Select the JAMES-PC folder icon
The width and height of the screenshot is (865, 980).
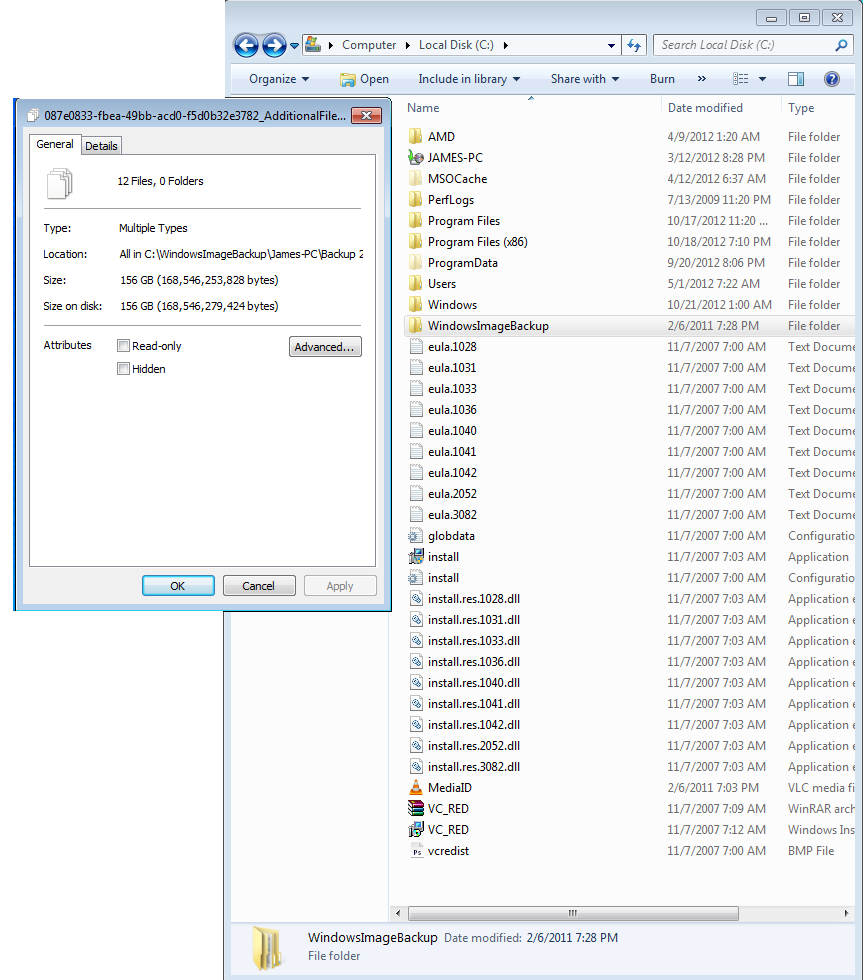[416, 158]
